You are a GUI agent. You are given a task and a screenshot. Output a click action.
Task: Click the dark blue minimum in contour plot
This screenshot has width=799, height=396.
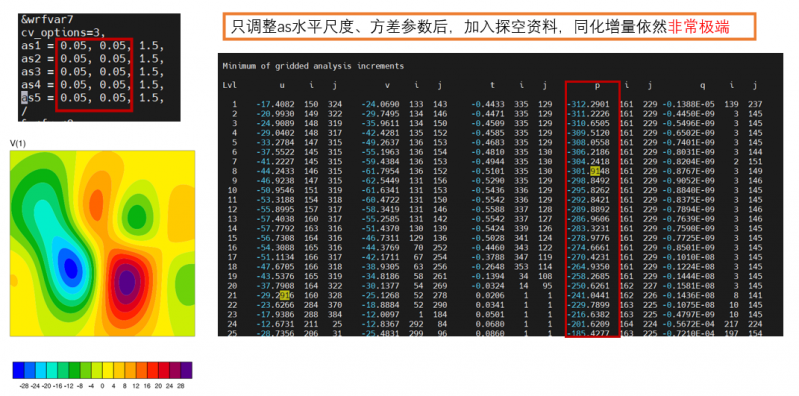(70, 267)
